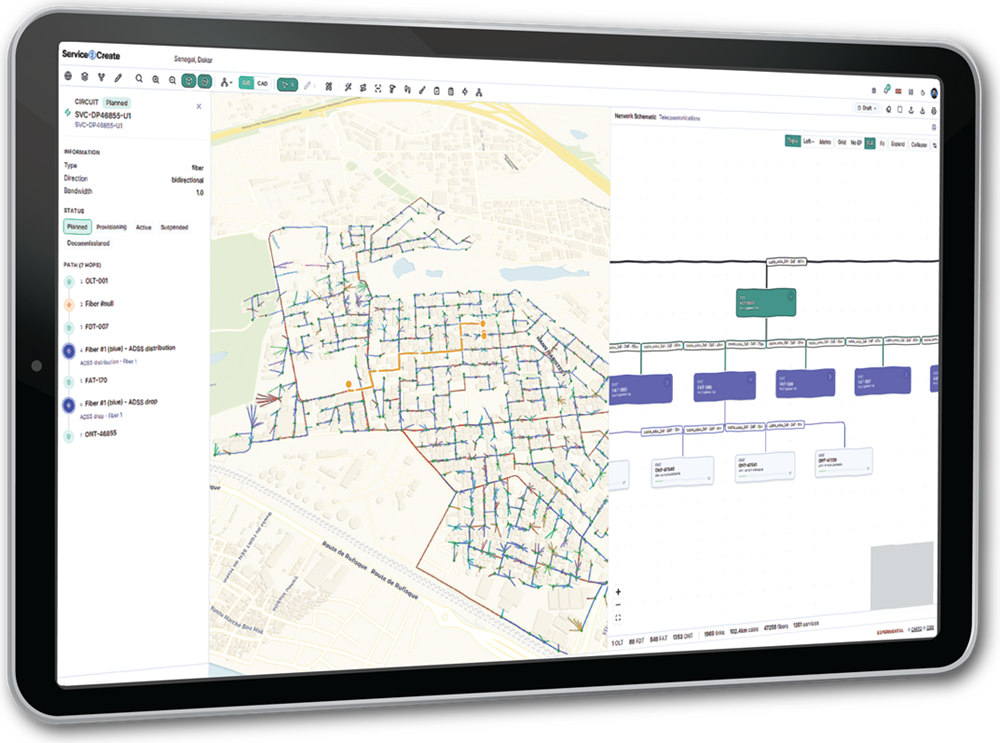Click the print icon near Draft
This screenshot has height=743, width=1000.
tap(934, 112)
